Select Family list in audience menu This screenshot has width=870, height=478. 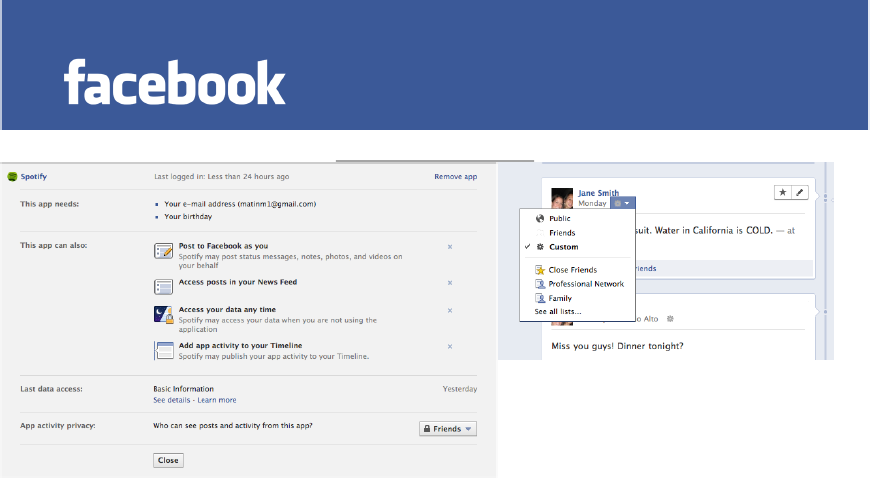(x=560, y=298)
